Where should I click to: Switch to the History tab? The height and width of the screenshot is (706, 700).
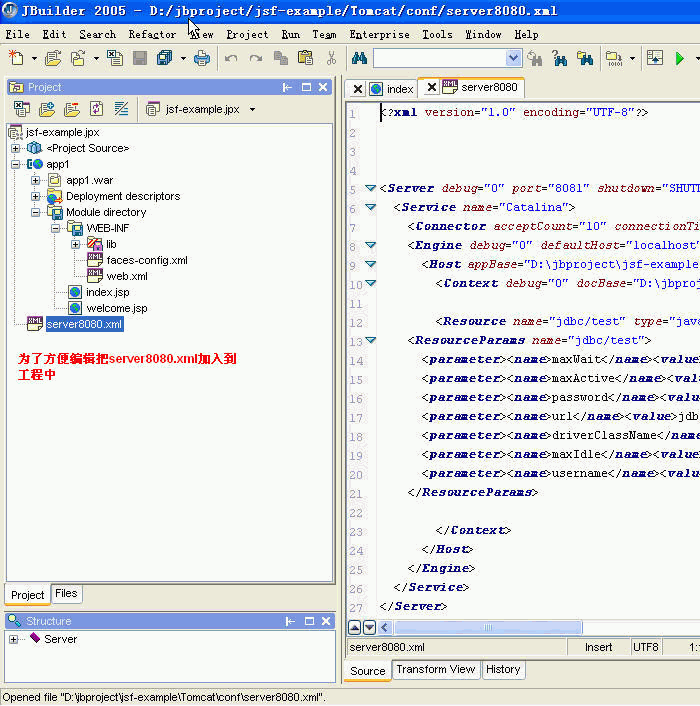tap(503, 669)
